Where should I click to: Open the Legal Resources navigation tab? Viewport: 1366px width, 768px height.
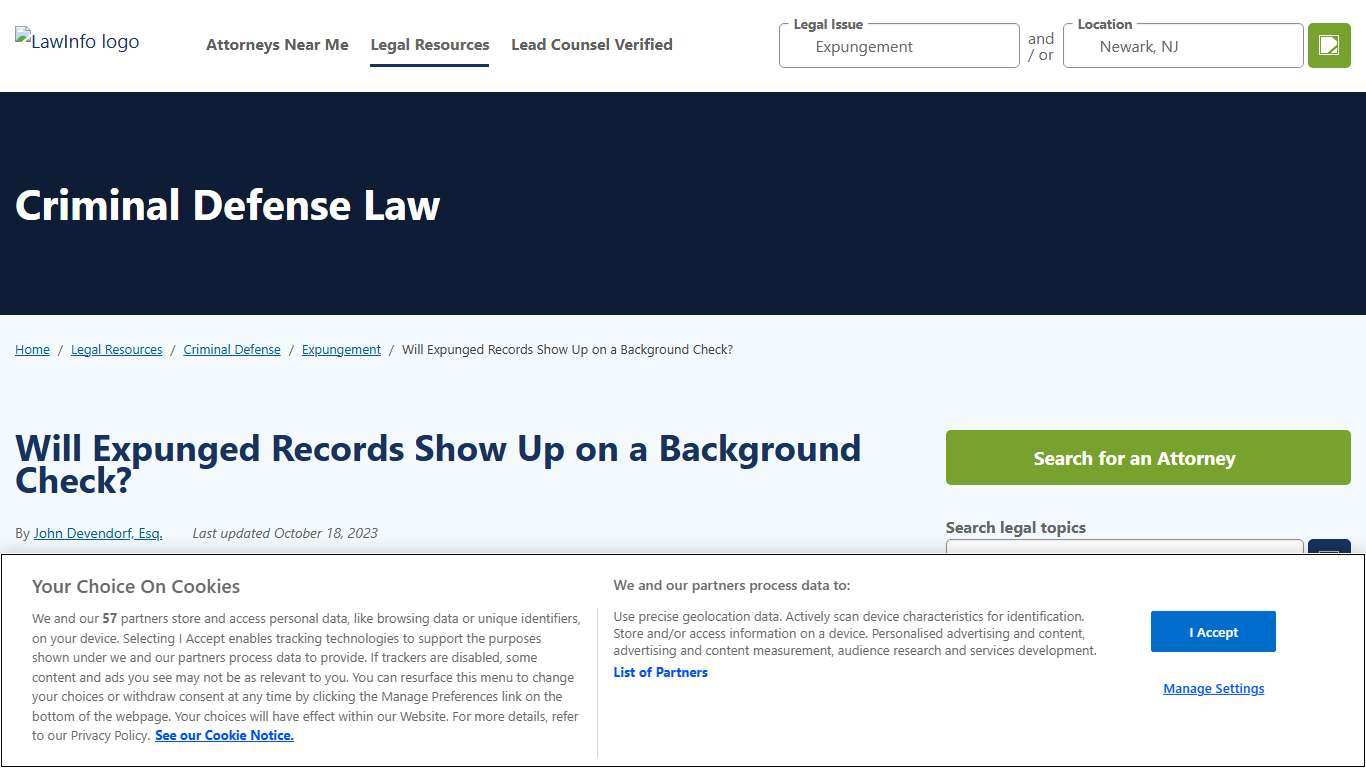[429, 44]
